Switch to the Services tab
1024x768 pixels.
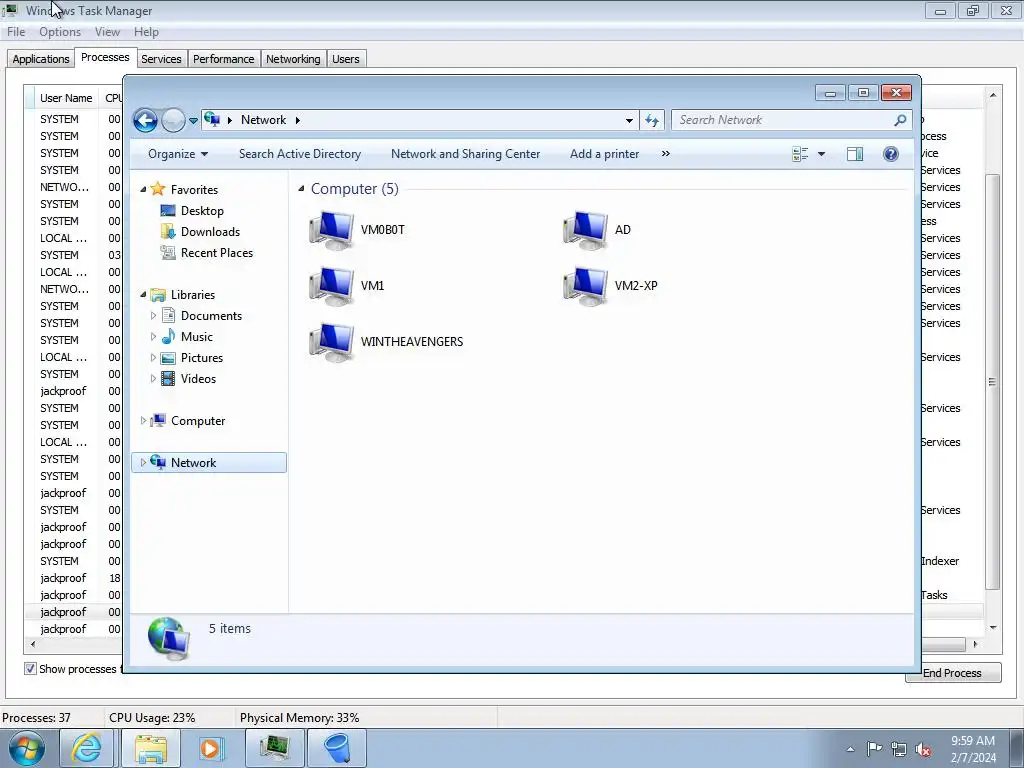coord(161,59)
